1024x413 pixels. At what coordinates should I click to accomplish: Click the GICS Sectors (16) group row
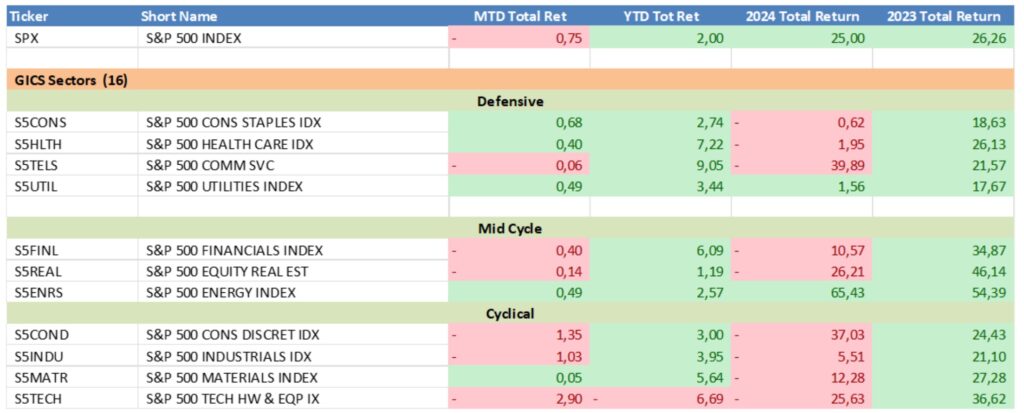[70, 79]
